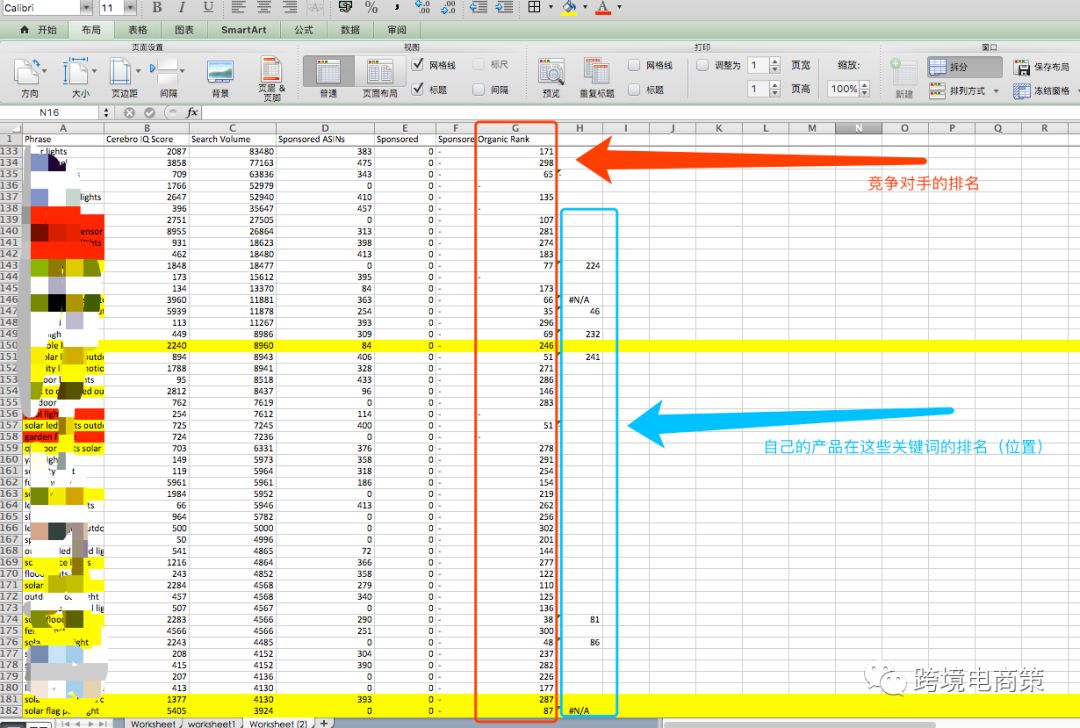Switch to 页面布局 page layout view

coord(379,74)
